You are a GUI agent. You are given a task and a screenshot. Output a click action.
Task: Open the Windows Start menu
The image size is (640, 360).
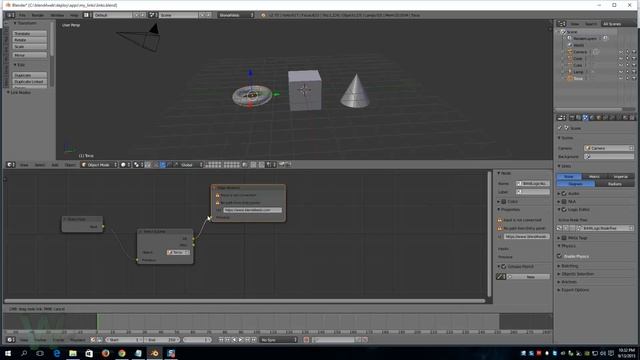(8, 353)
